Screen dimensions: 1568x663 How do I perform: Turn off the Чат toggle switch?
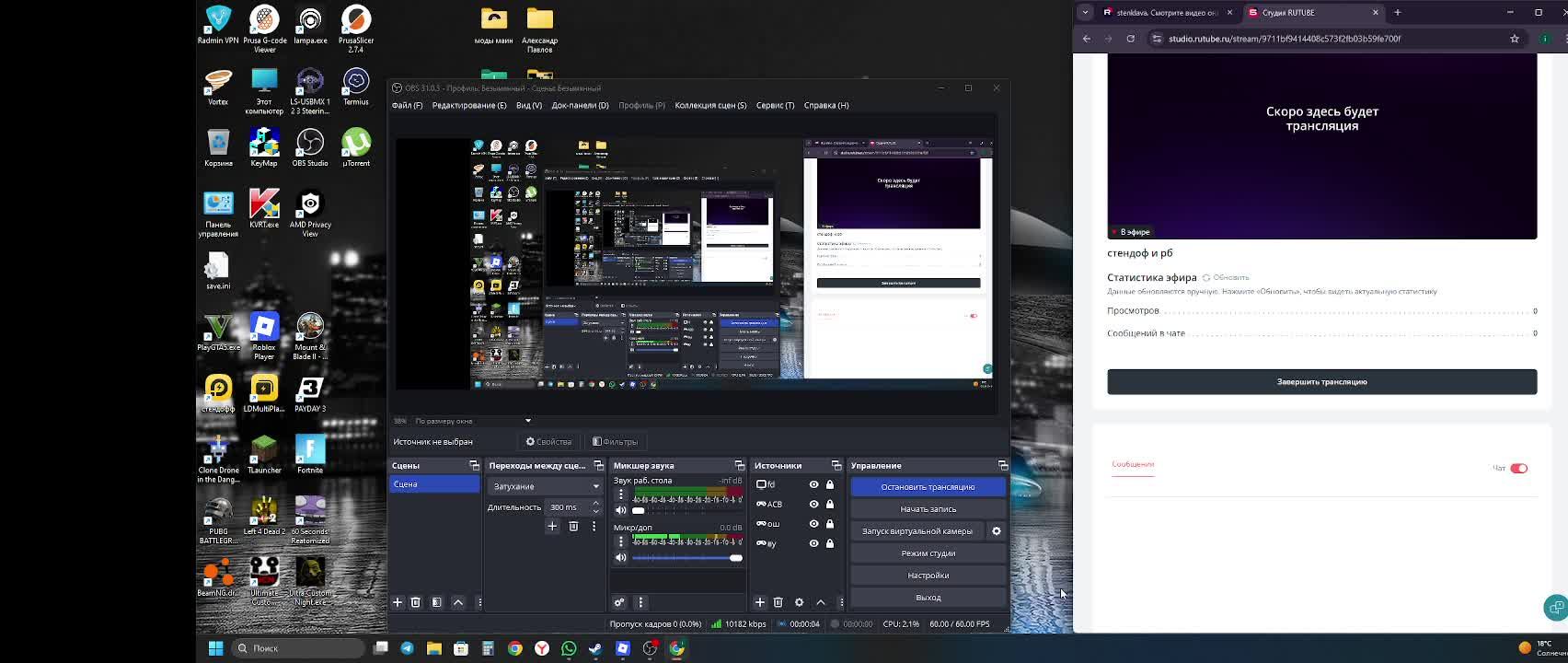point(1518,468)
